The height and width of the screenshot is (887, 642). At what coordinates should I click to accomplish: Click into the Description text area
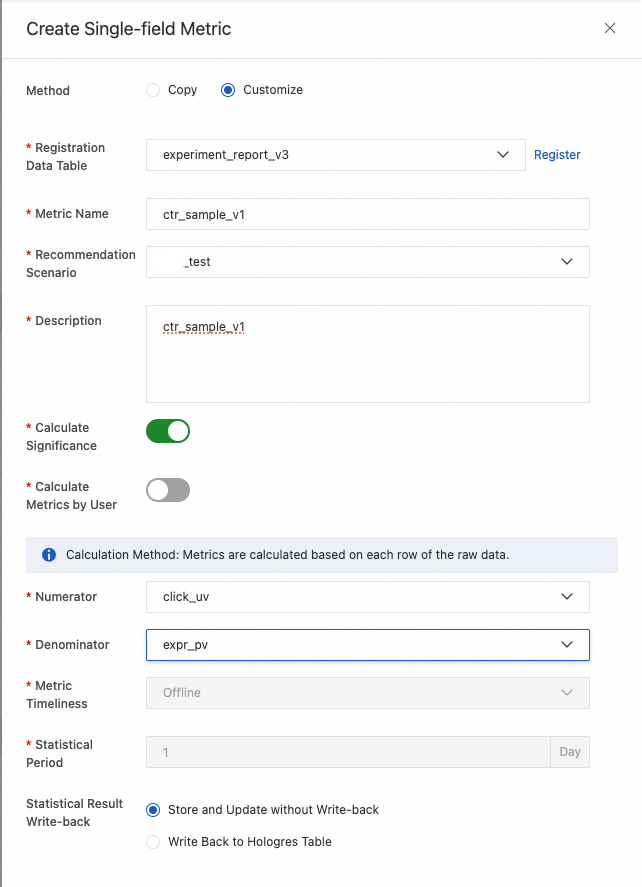368,354
